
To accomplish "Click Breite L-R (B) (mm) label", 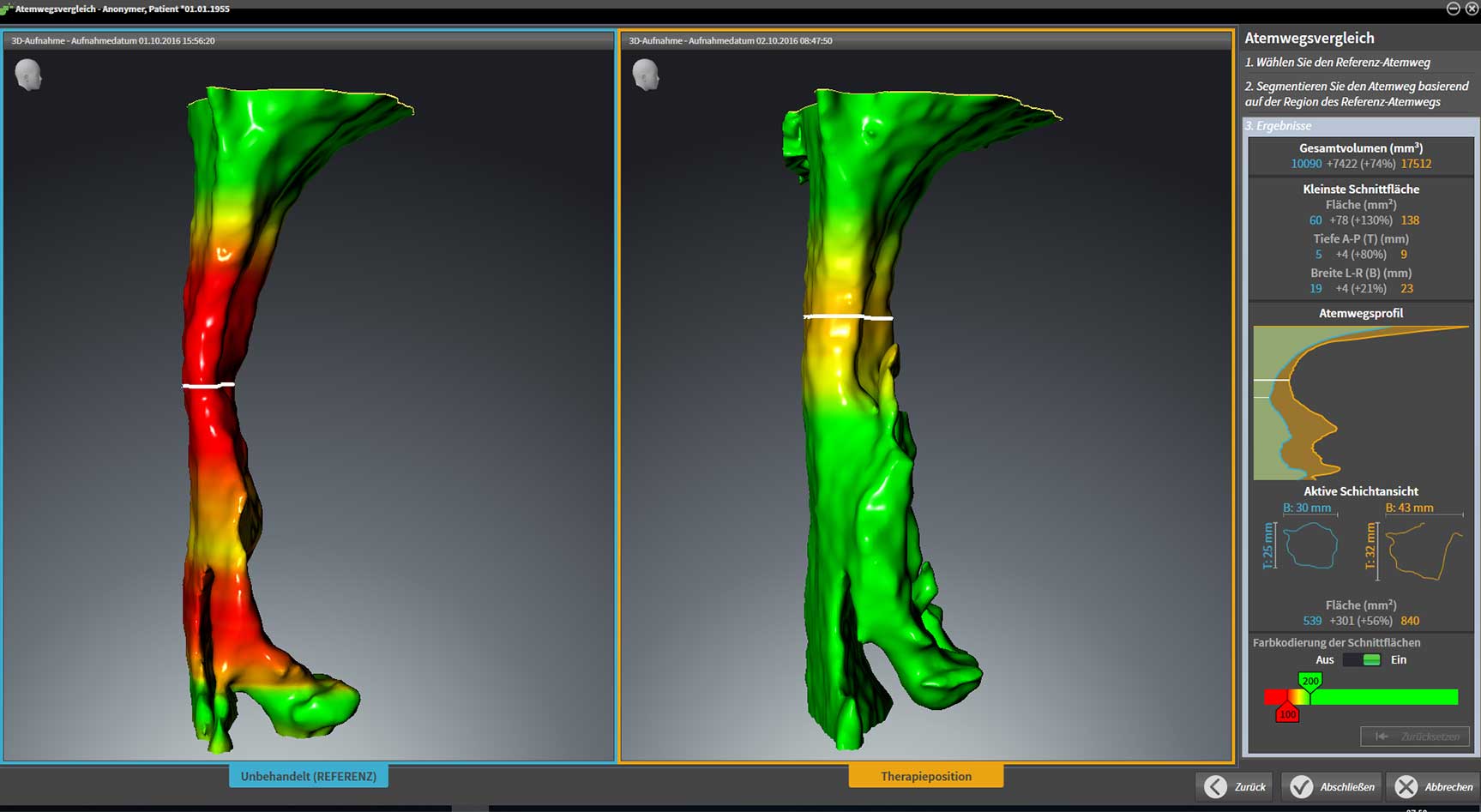I will coord(1361,273).
